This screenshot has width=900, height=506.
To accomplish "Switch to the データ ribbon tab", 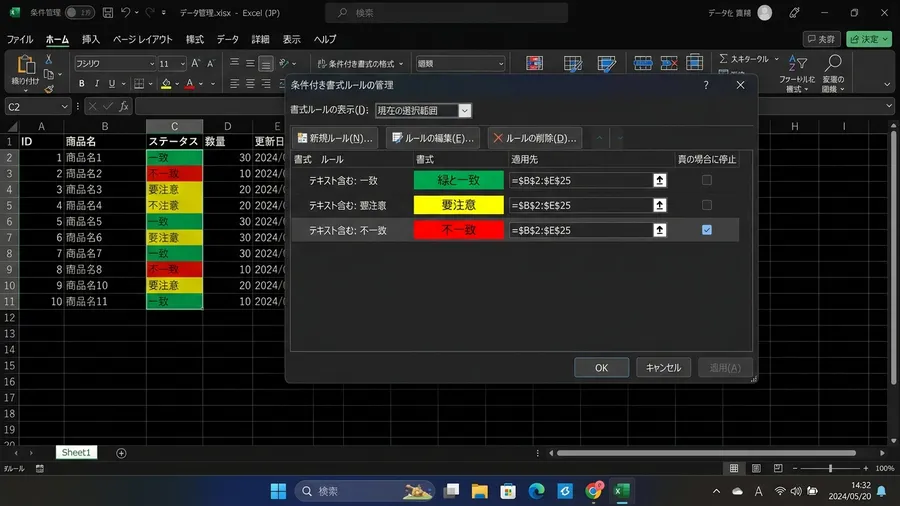I will click(x=227, y=40).
